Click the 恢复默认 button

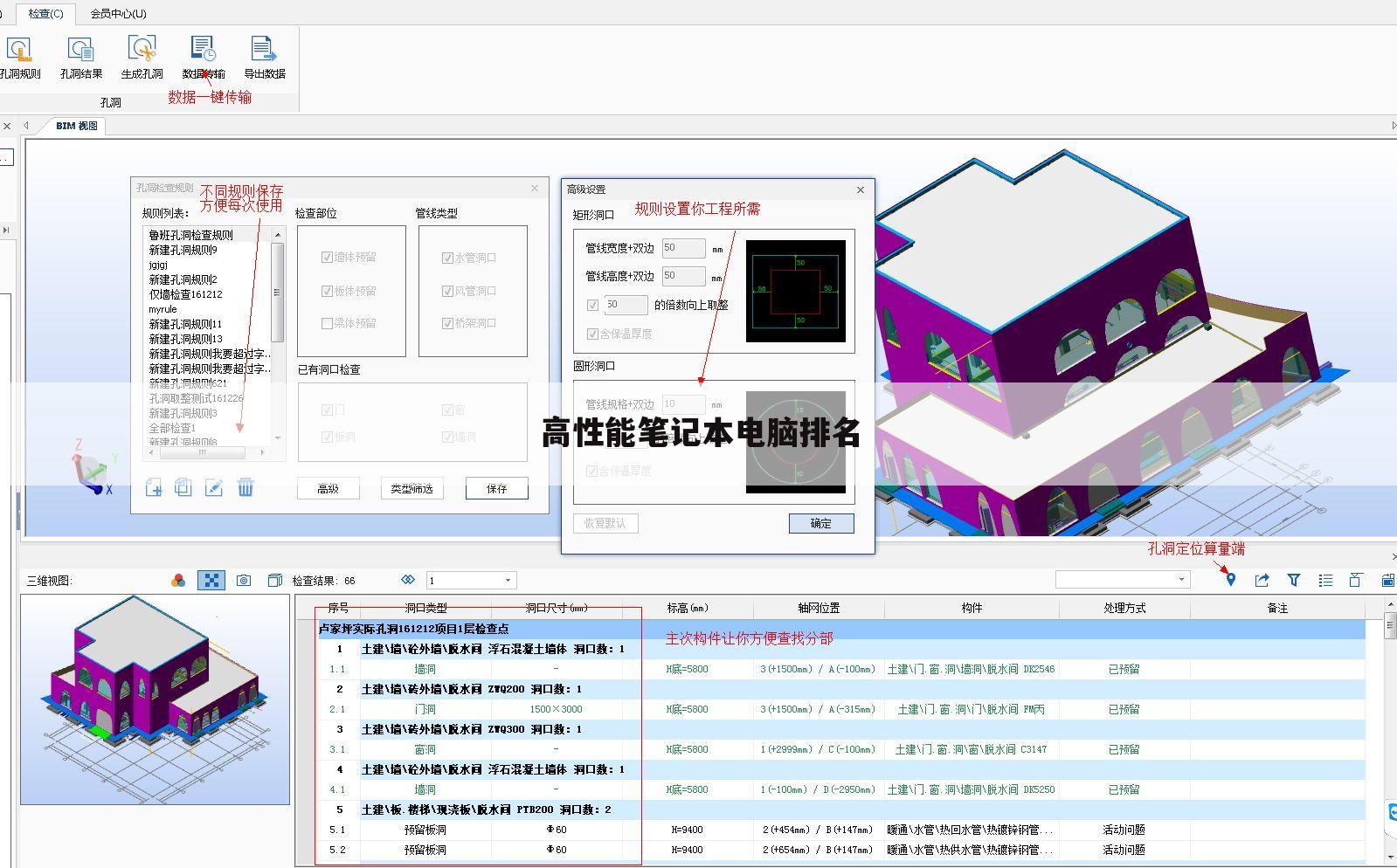click(605, 523)
